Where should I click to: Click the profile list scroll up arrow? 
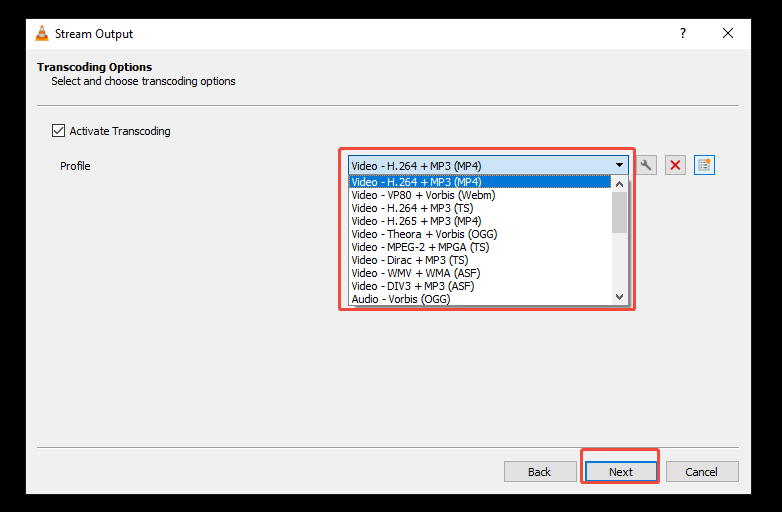pos(619,184)
